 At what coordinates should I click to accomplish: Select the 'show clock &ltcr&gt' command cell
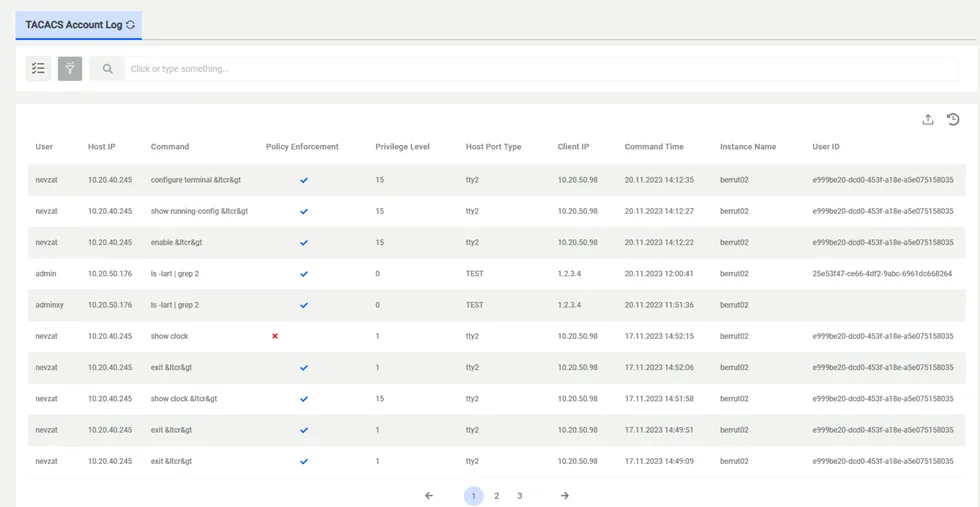click(x=184, y=399)
